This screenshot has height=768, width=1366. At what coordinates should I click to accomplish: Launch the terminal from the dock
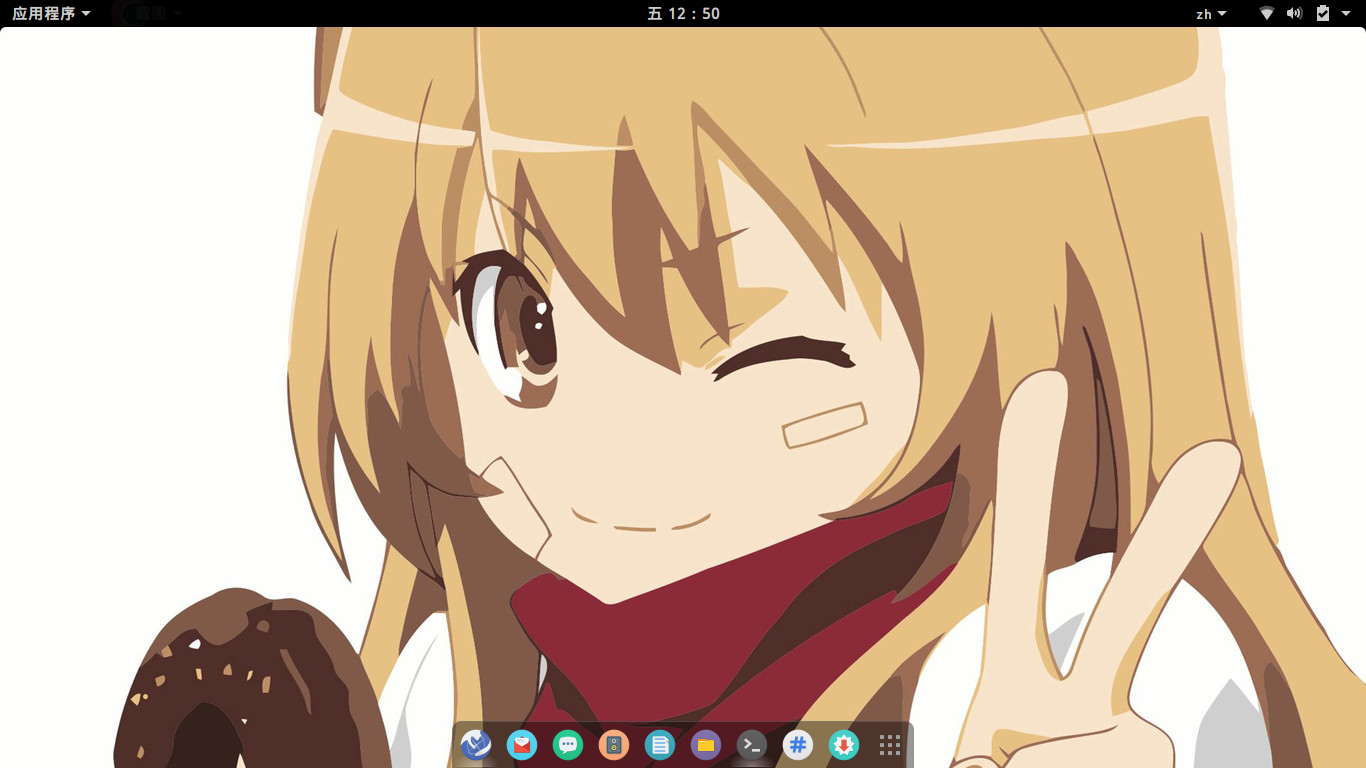tap(752, 745)
